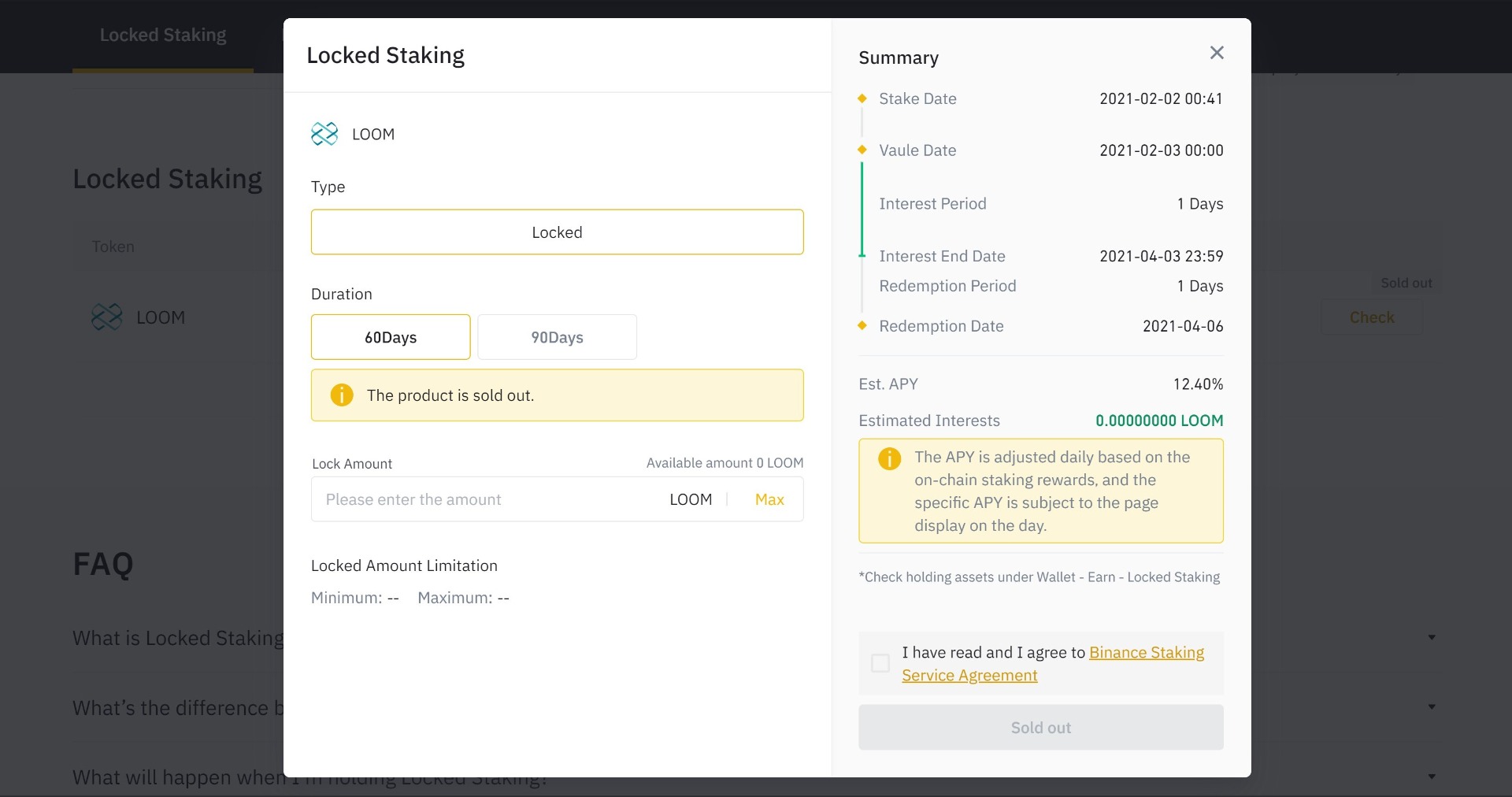Click Minimum limitation text
Viewport: 1512px width, 797px height.
coord(355,598)
